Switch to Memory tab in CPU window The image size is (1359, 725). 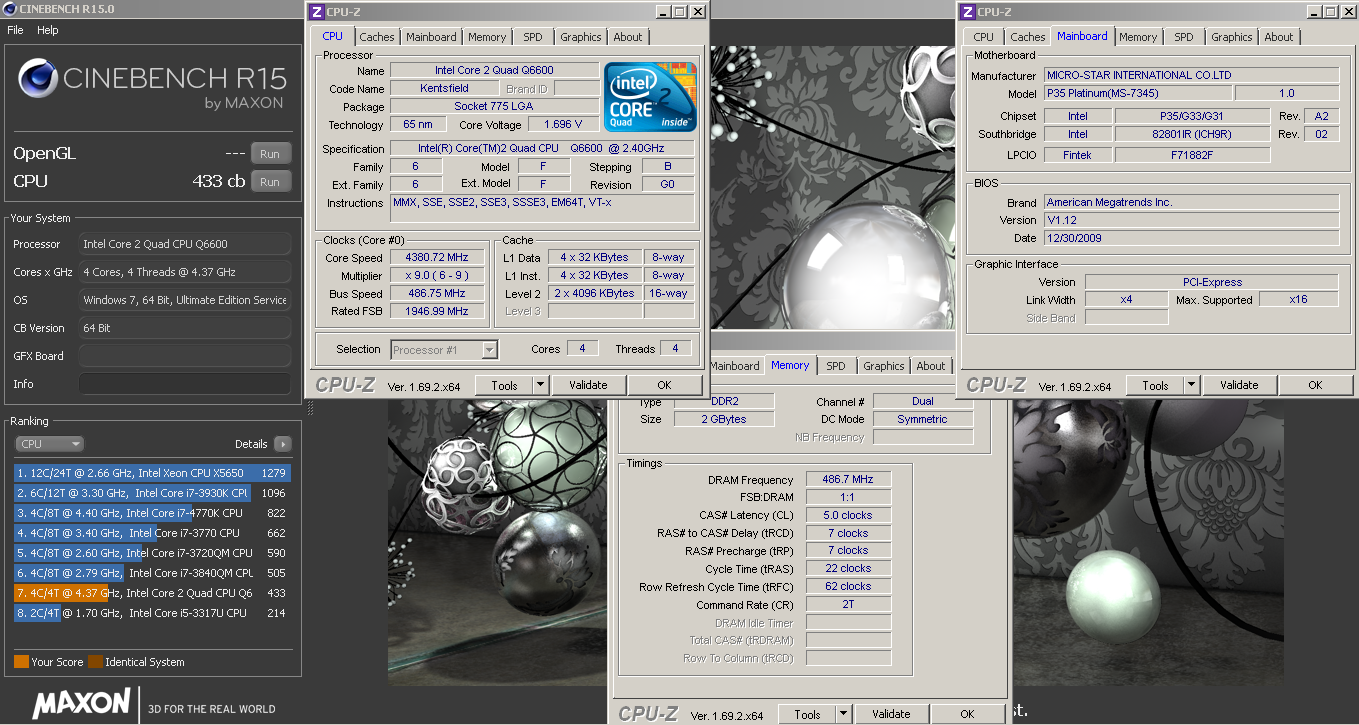(x=487, y=37)
